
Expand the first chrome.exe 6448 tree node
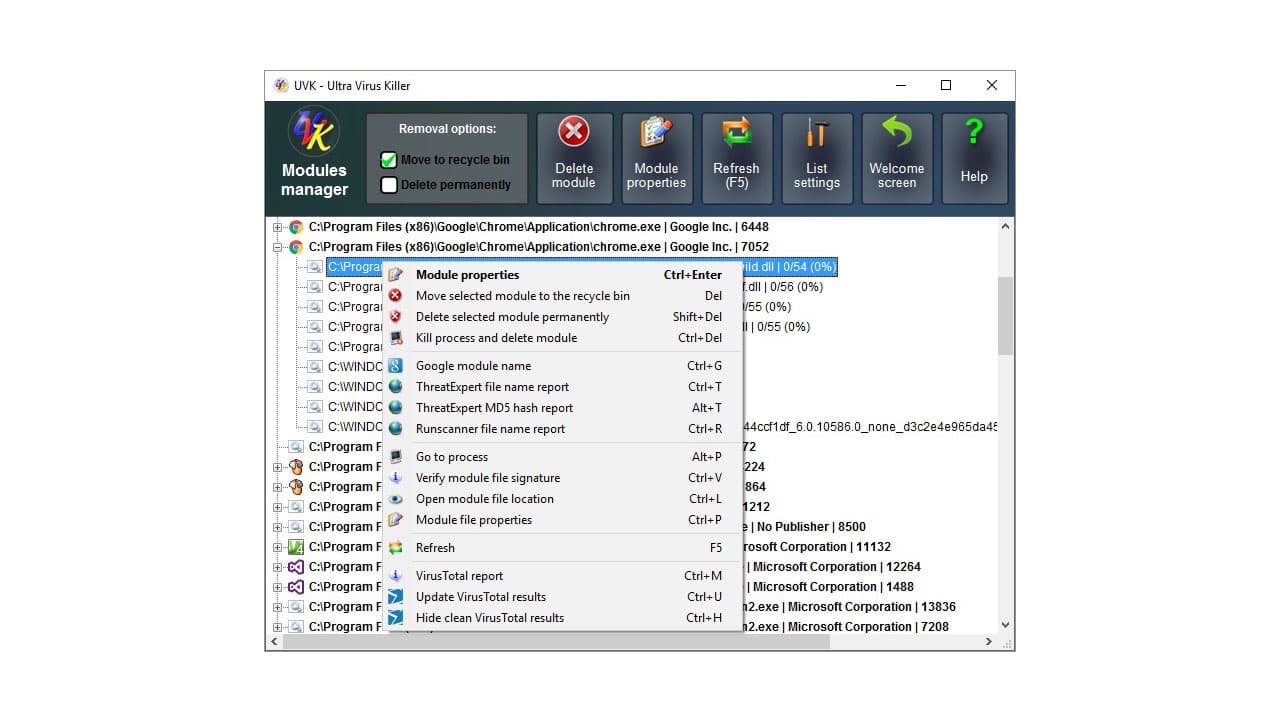click(277, 226)
